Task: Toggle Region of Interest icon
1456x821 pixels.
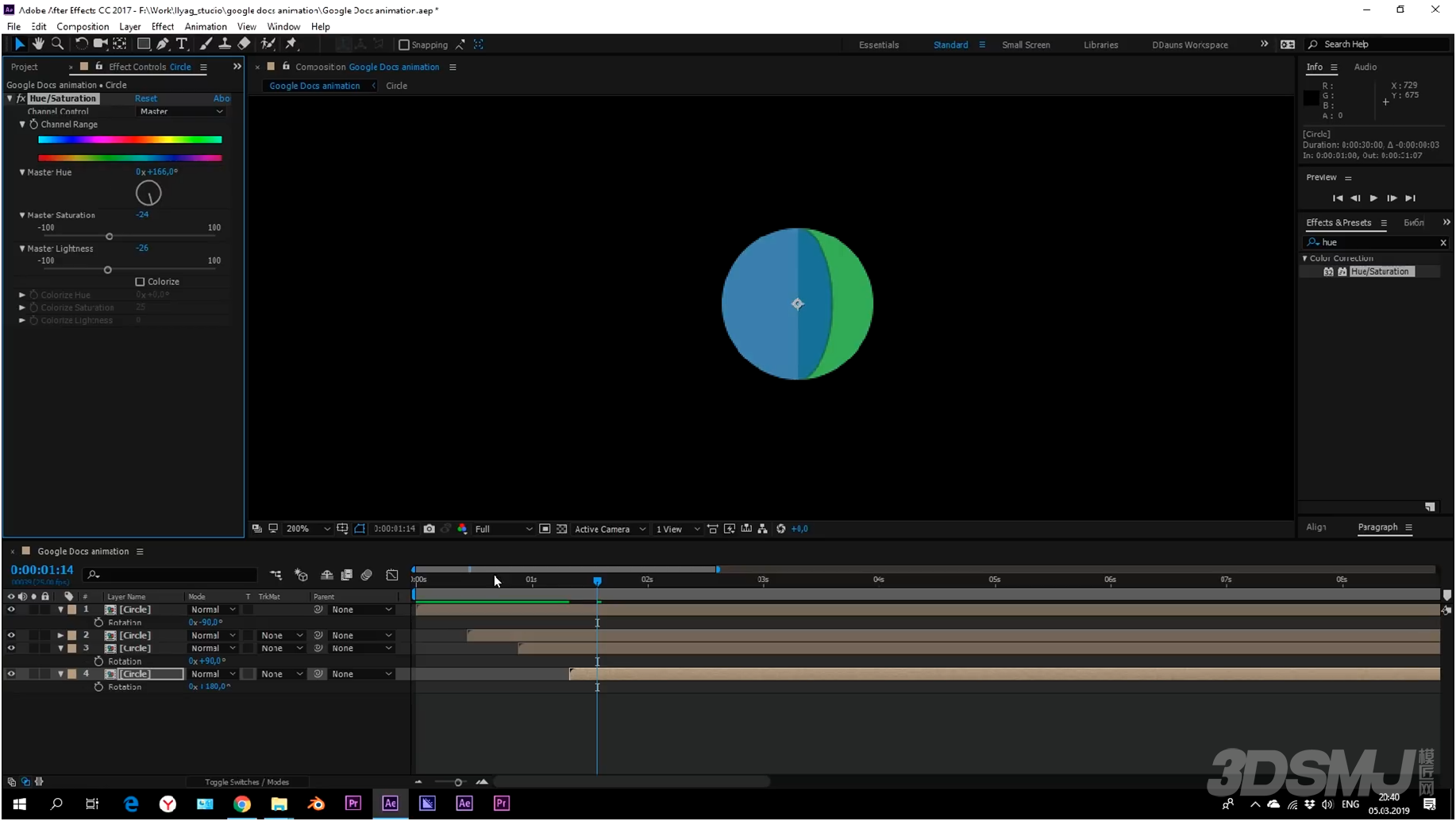Action: [545, 530]
